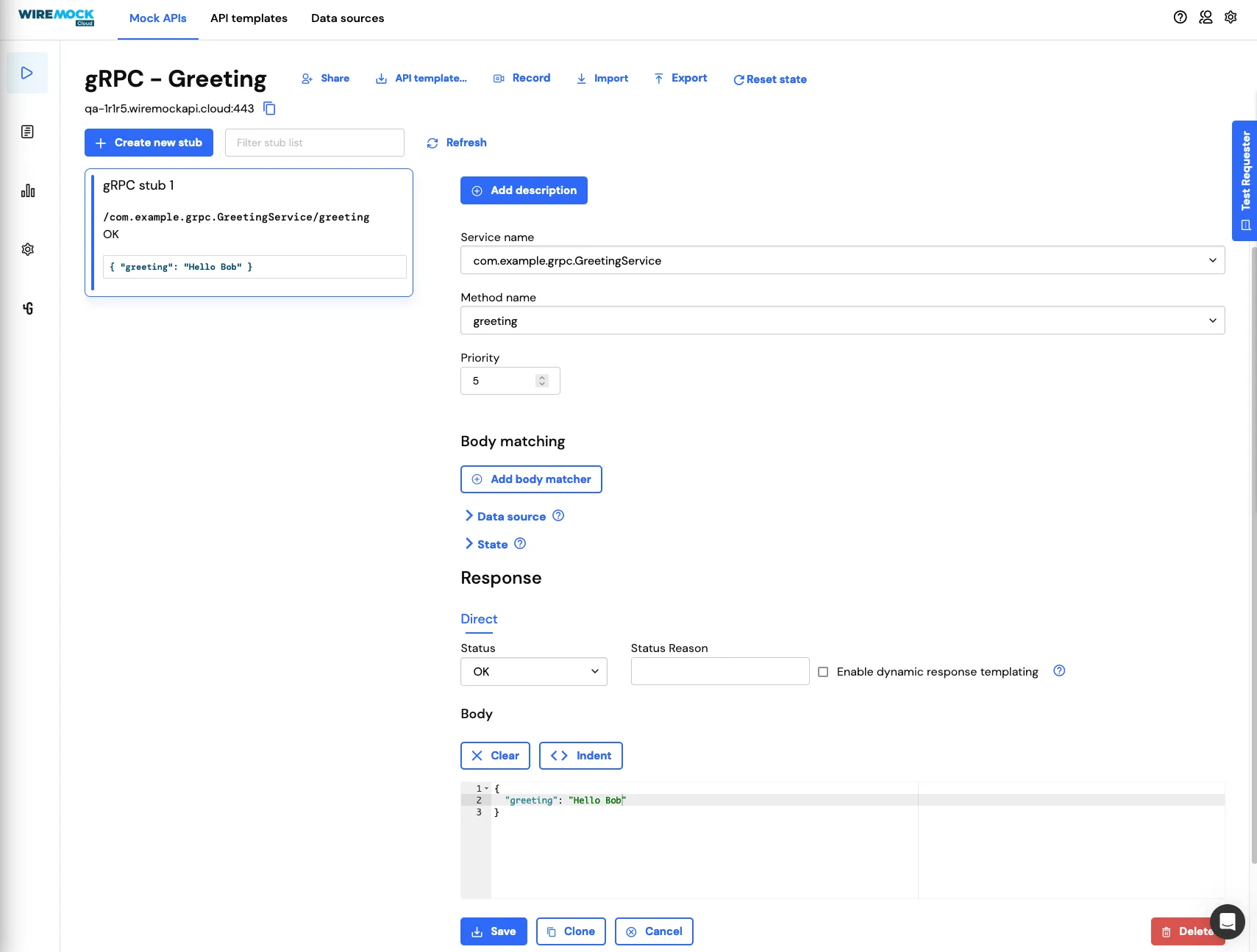Click Add body matcher button
This screenshot has width=1257, height=952.
pos(531,479)
